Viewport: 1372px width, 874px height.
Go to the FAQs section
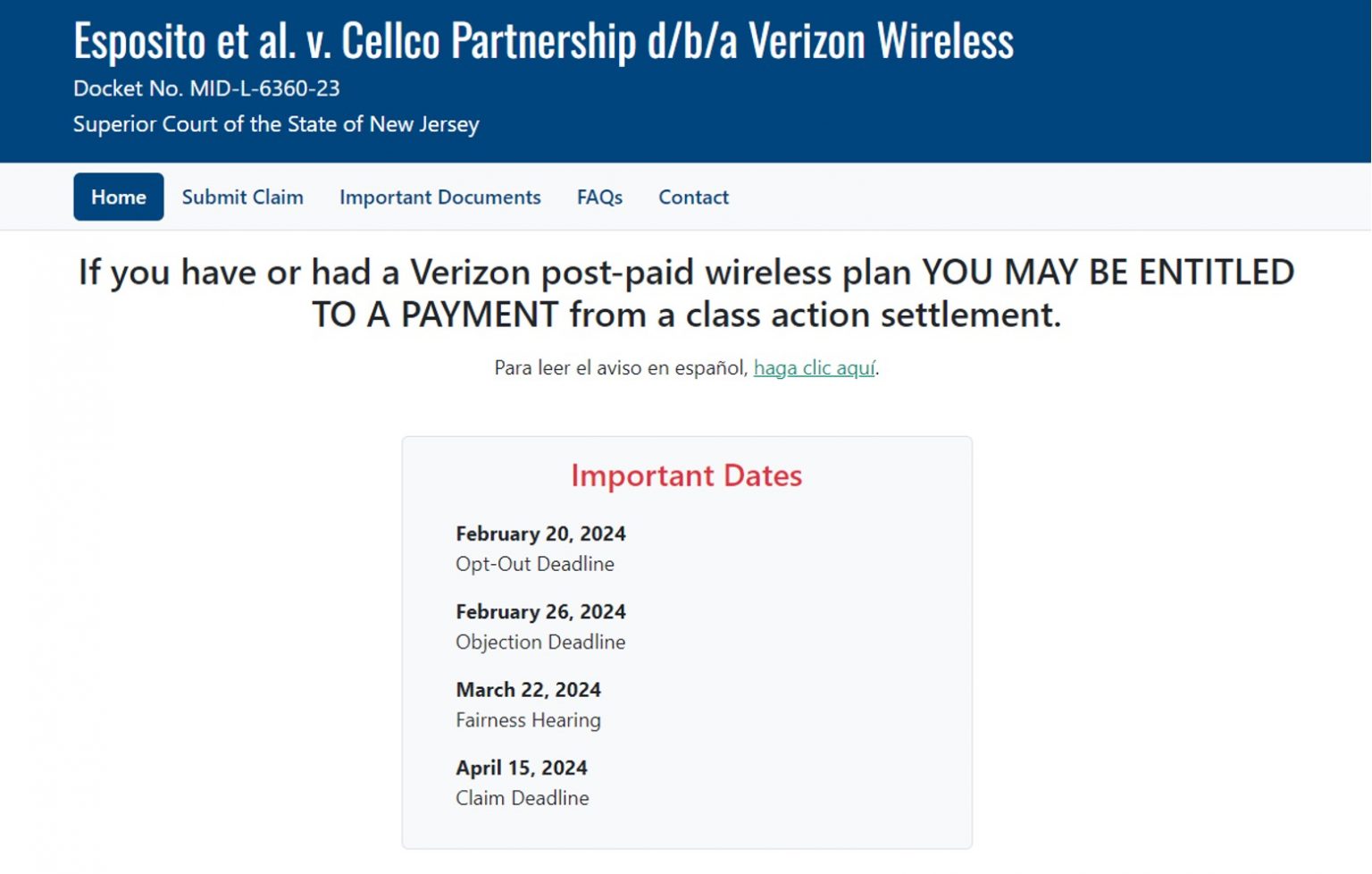598,197
